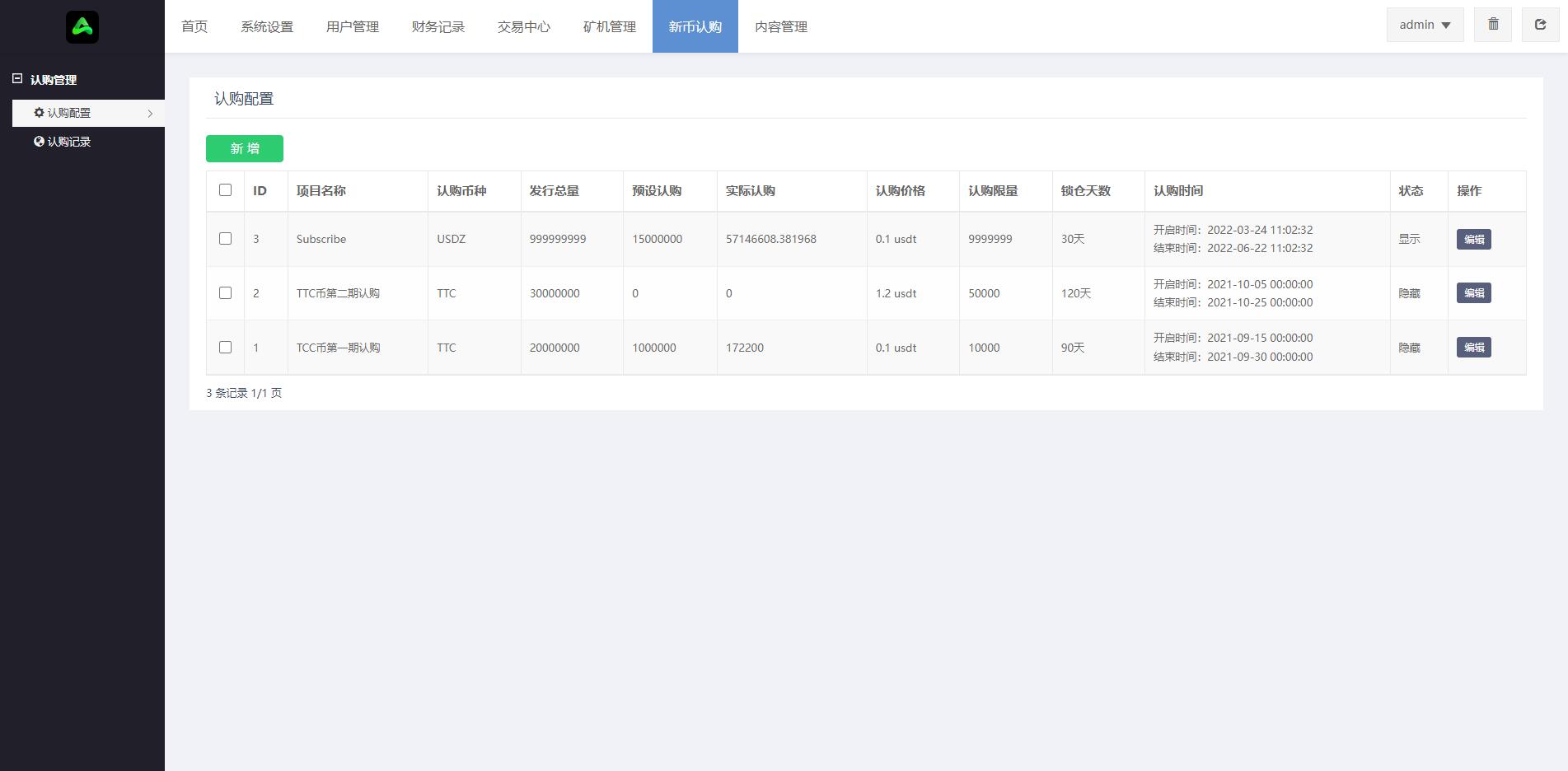
Task: Click the globe icon beside 认购记录
Action: 37,141
